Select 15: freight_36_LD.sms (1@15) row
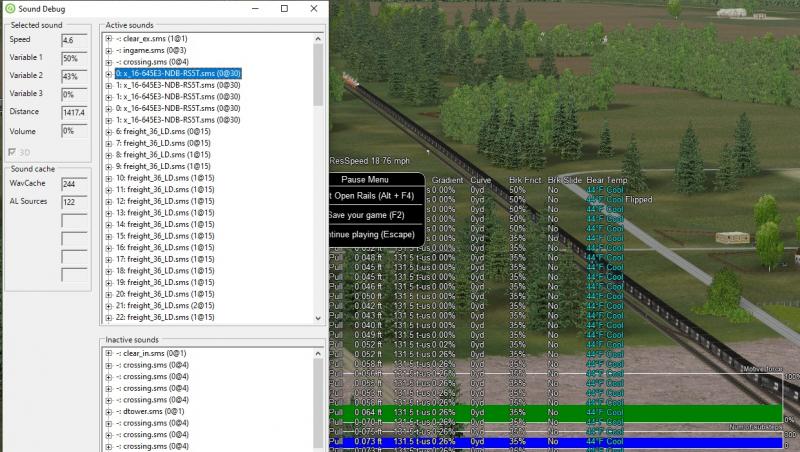Screen dimensions: 800x452 [165, 236]
